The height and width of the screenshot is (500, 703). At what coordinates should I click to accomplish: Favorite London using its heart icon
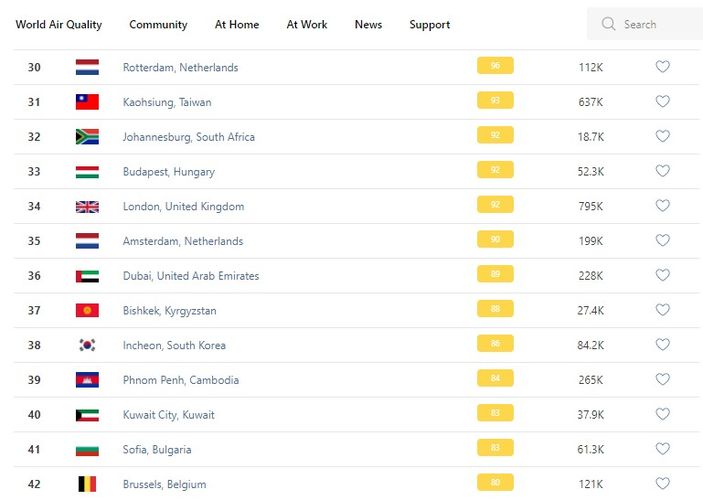[662, 206]
